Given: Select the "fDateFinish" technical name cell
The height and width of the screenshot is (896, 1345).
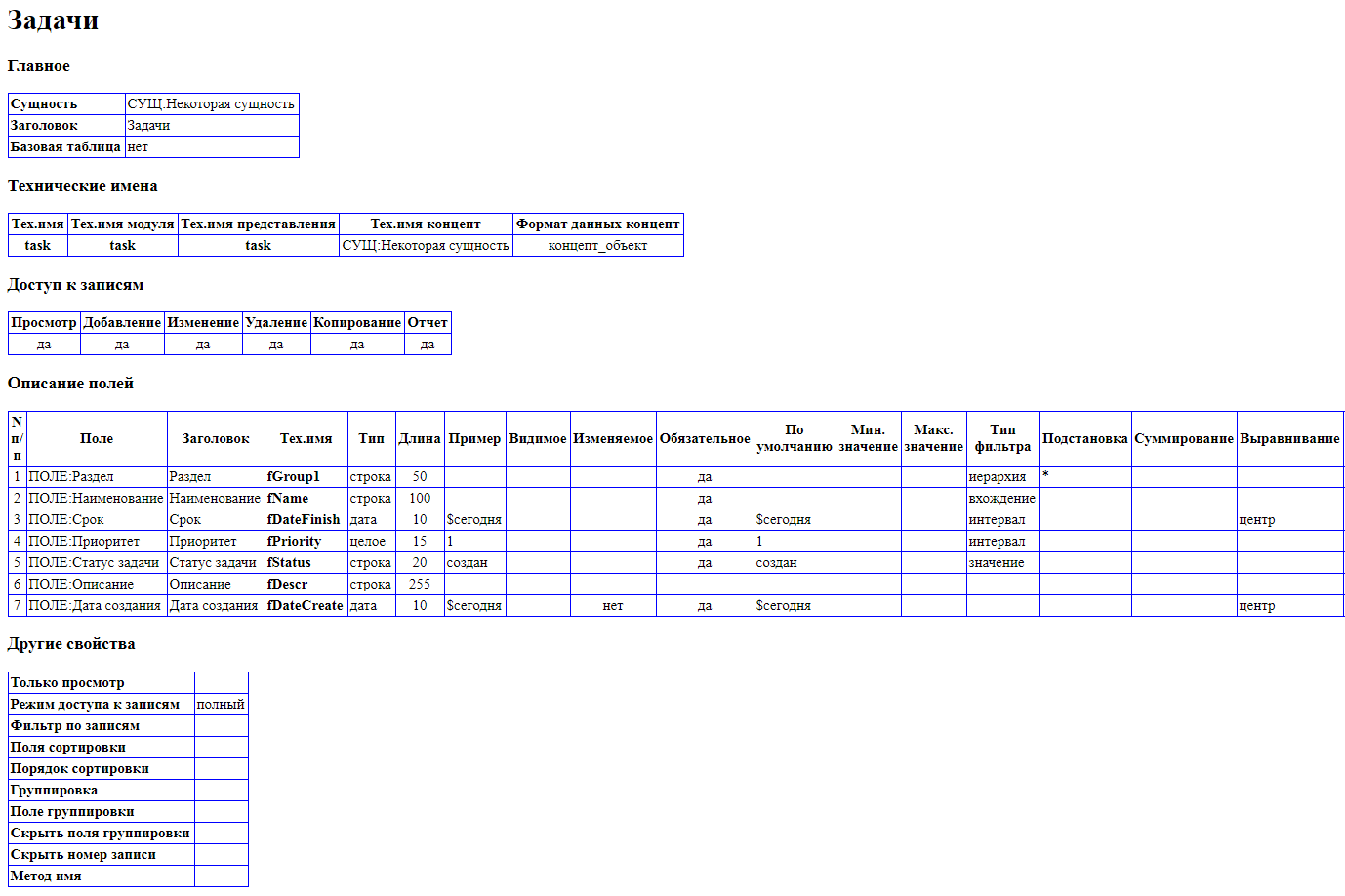Looking at the screenshot, I should 306,519.
